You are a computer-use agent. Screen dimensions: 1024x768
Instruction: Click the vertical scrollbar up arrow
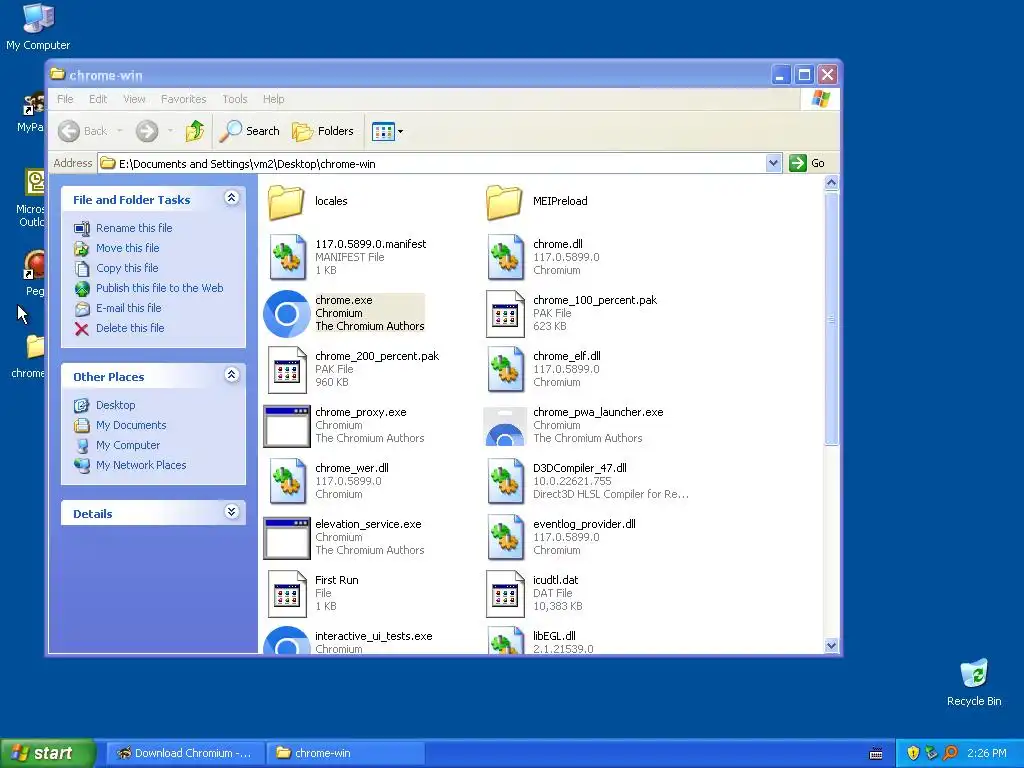831,183
